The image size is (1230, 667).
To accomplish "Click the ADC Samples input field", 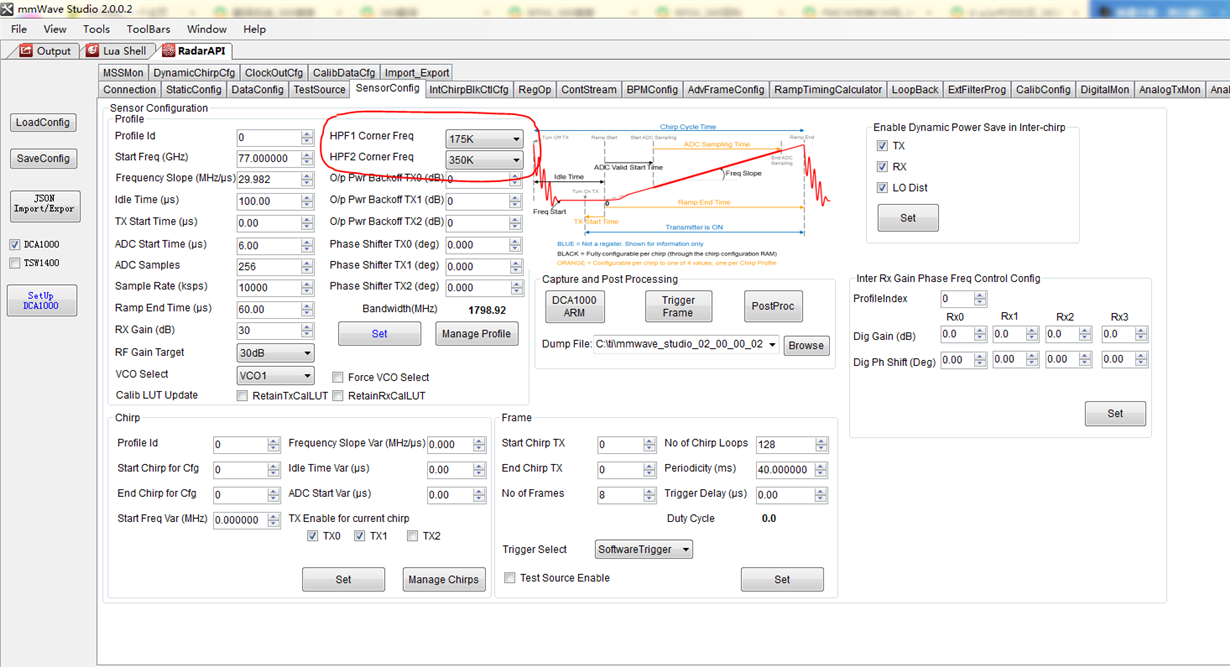I will 268,266.
